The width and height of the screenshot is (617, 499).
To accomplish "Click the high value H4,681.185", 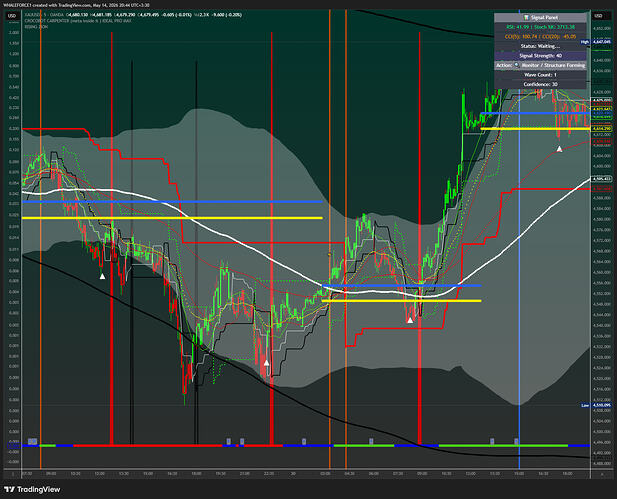I will [x=101, y=15].
